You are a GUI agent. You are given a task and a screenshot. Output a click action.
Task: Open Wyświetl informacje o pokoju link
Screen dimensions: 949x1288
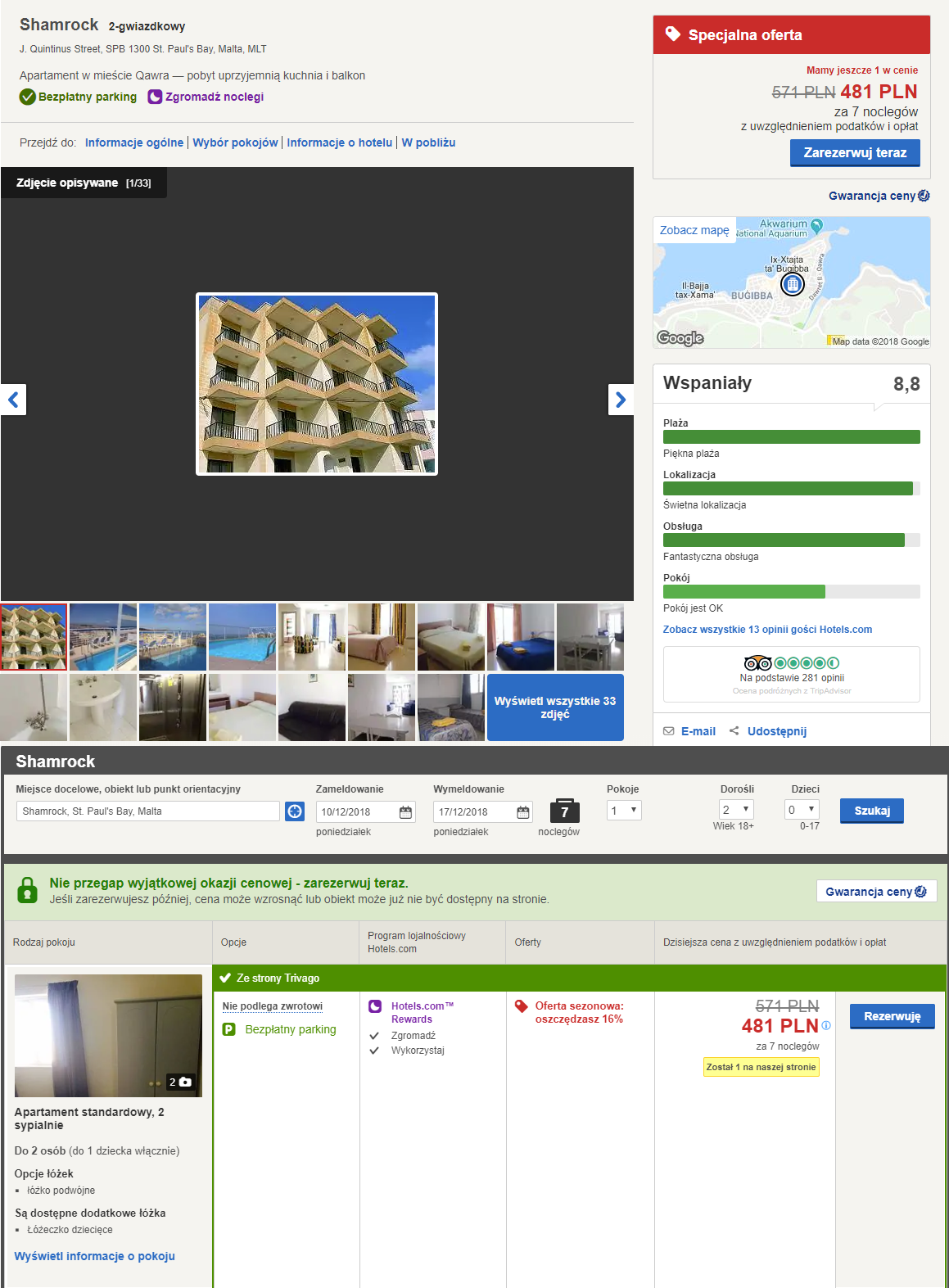94,1256
